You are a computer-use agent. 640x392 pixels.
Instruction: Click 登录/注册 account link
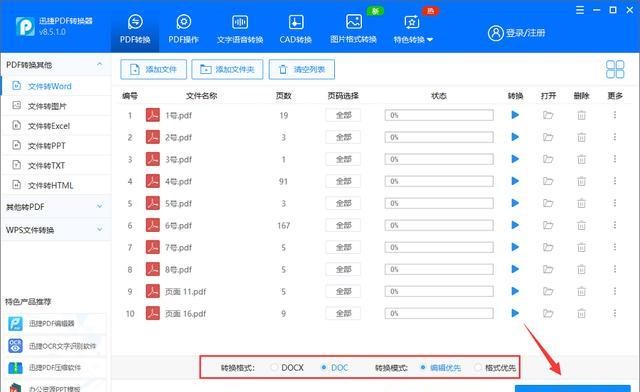coord(516,33)
